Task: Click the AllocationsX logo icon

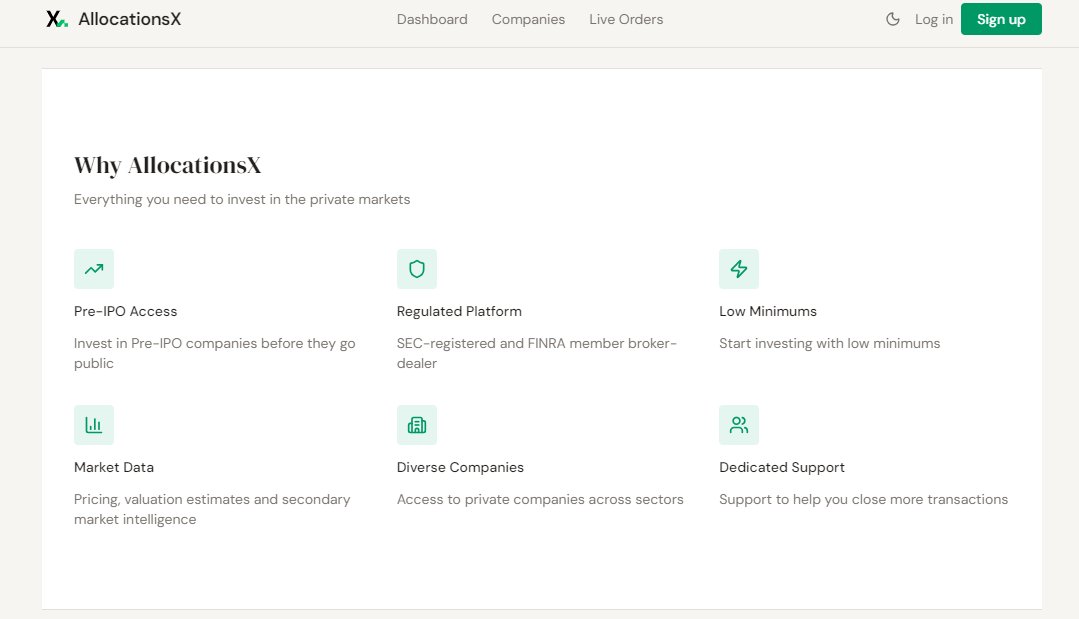Action: pyautogui.click(x=57, y=19)
